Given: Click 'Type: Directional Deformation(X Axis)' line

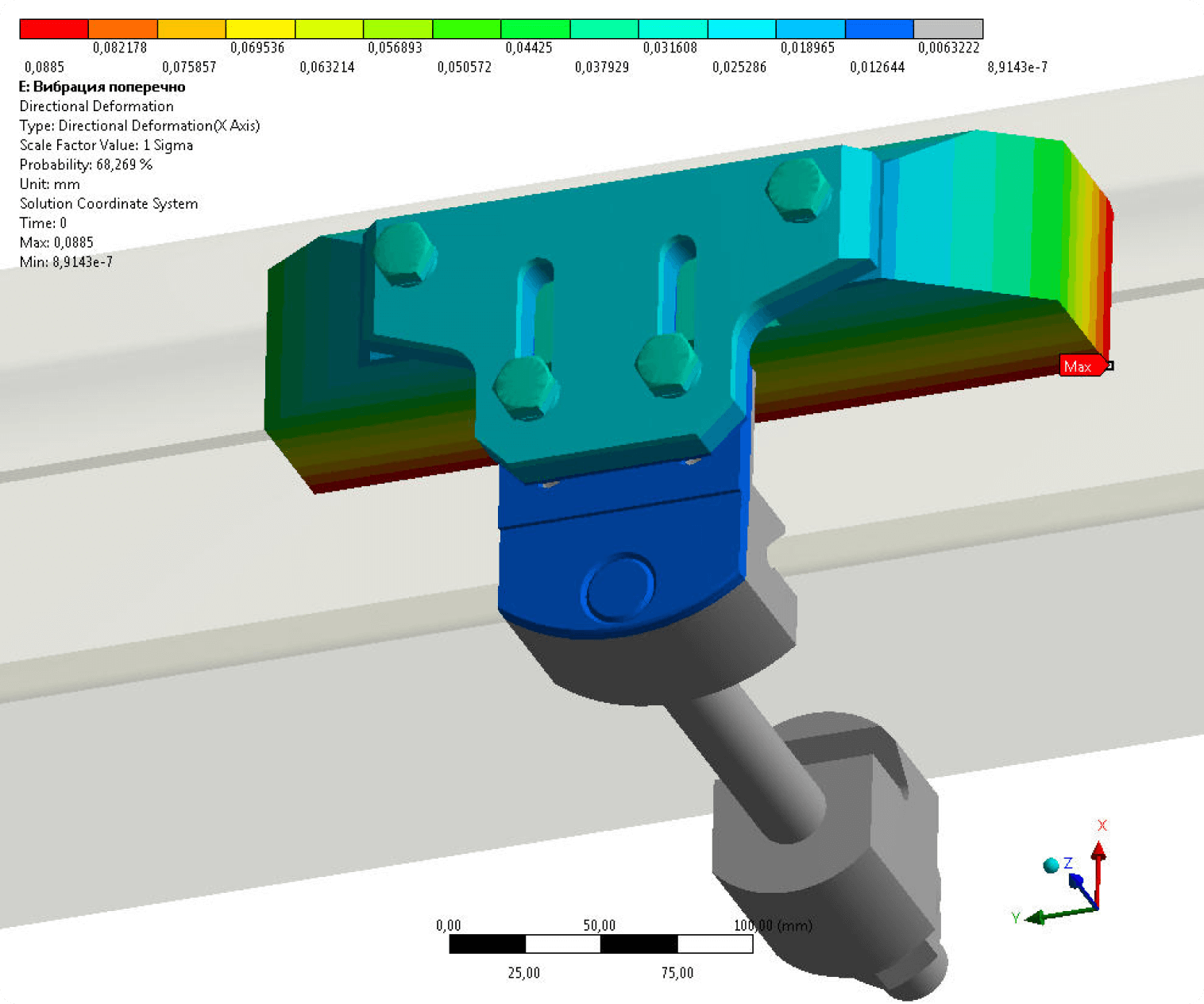Looking at the screenshot, I should (x=140, y=125).
